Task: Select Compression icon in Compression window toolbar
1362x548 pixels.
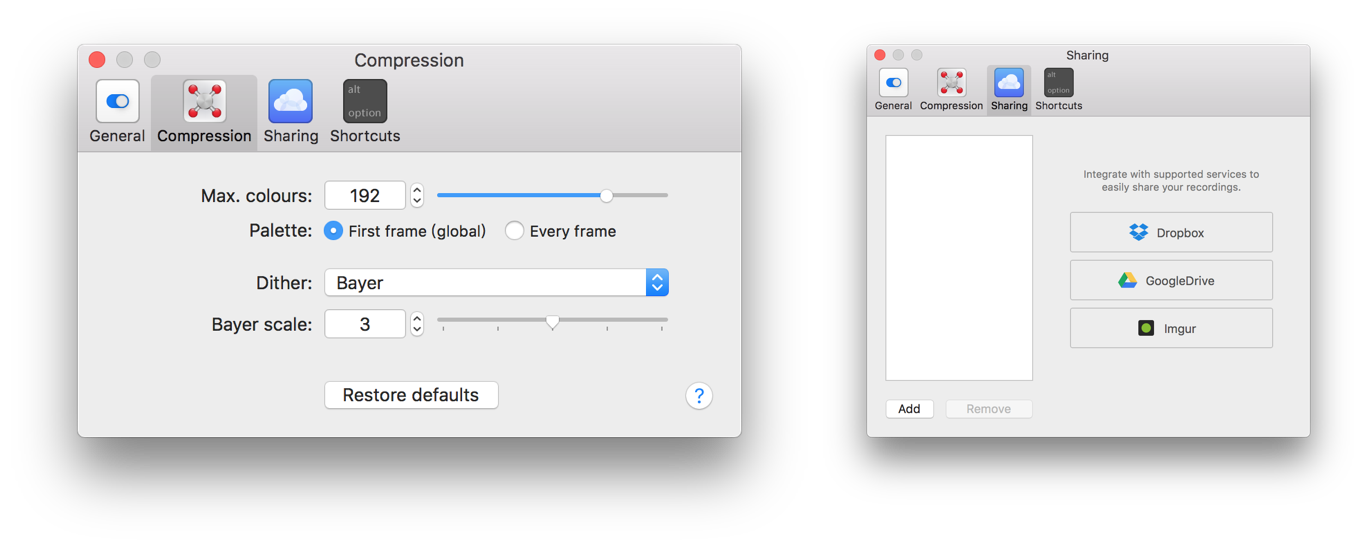Action: tap(204, 101)
